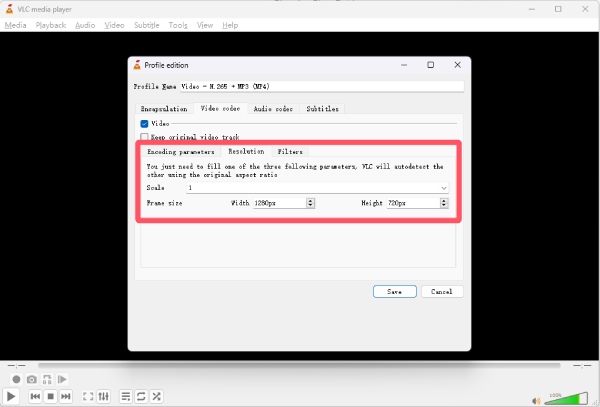Toggle the loop/repeat mode icon
The height and width of the screenshot is (407, 600).
coord(141,396)
